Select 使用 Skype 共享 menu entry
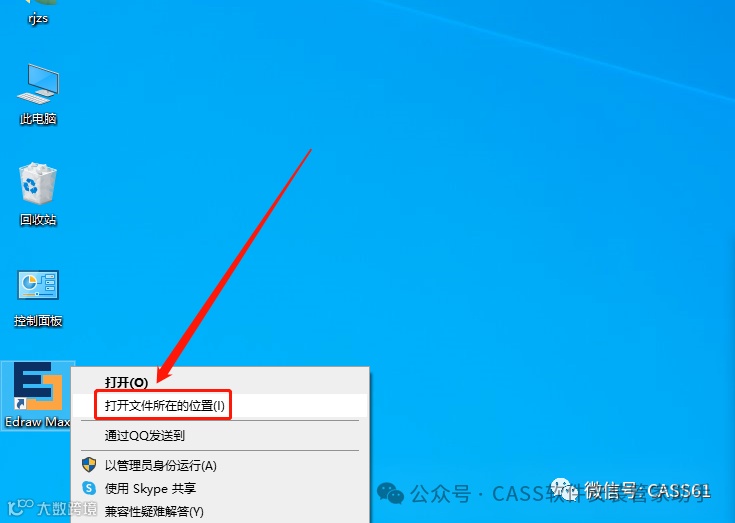 click(x=220, y=488)
